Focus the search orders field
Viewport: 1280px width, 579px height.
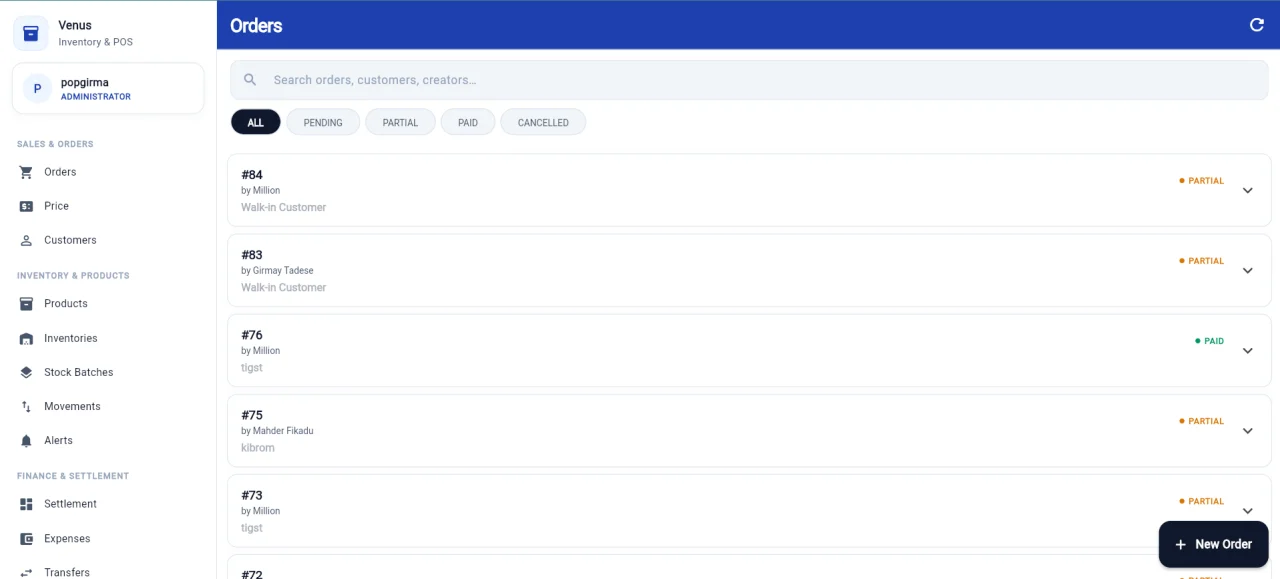pos(749,80)
